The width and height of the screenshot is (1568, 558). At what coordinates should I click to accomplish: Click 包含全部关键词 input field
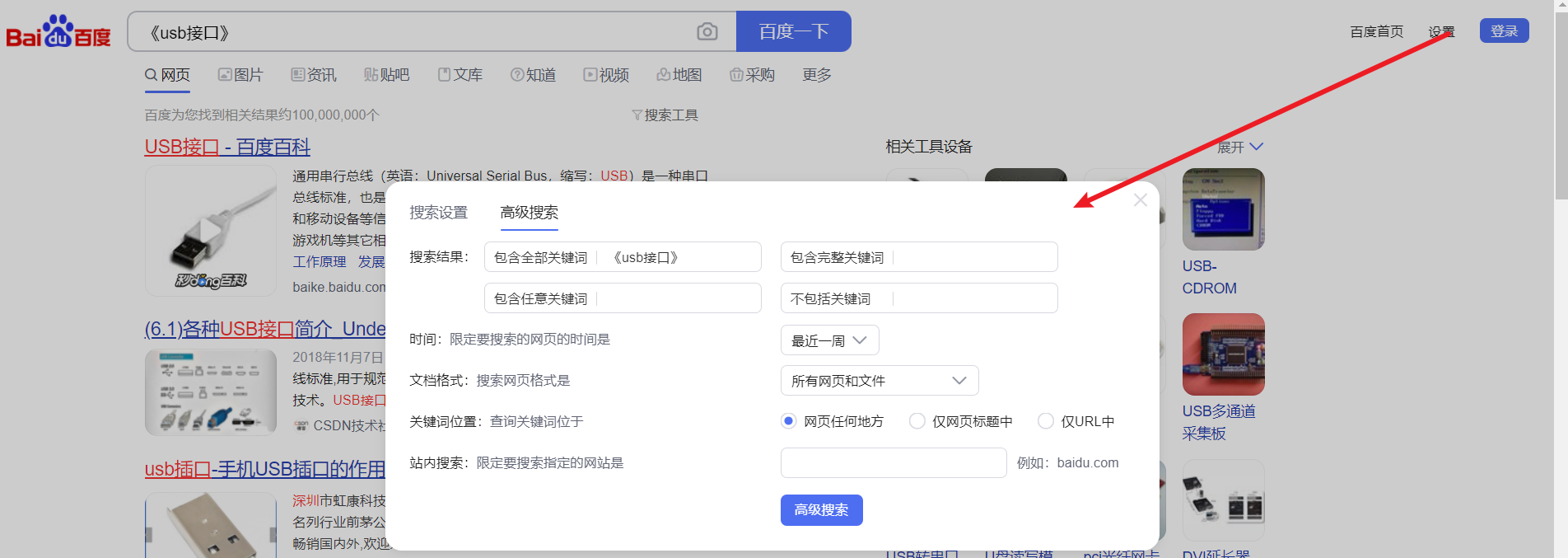point(623,257)
